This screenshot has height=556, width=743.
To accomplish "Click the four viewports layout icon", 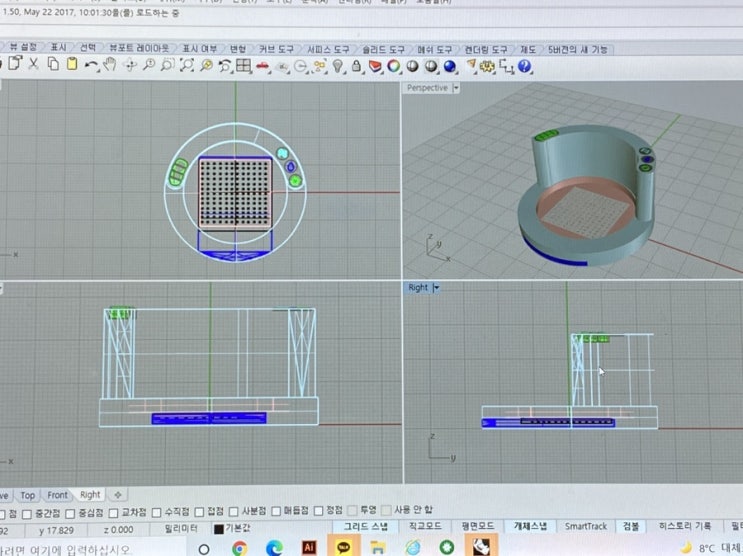I will [x=244, y=65].
